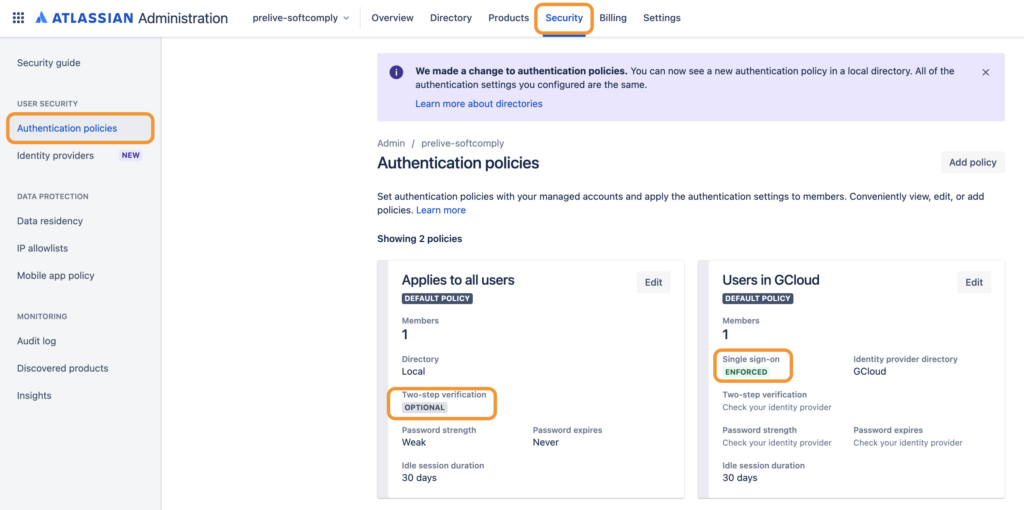Click the GCloud identity provider directory value

click(x=869, y=372)
